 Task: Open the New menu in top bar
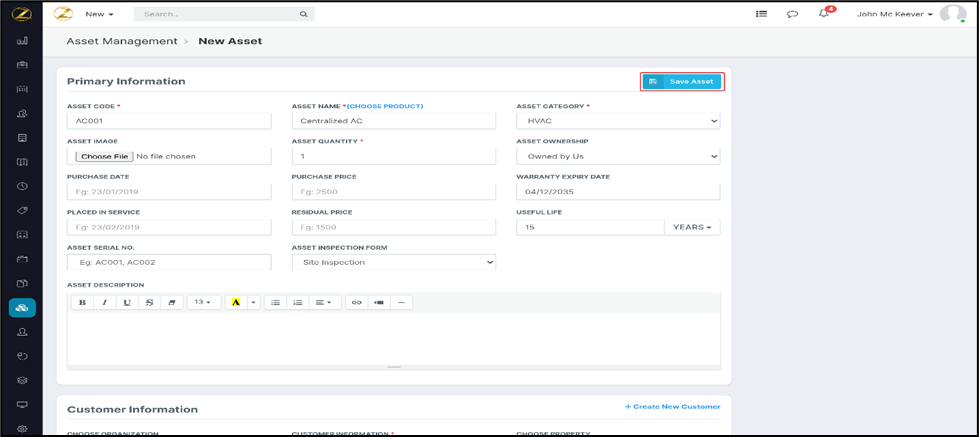click(99, 14)
